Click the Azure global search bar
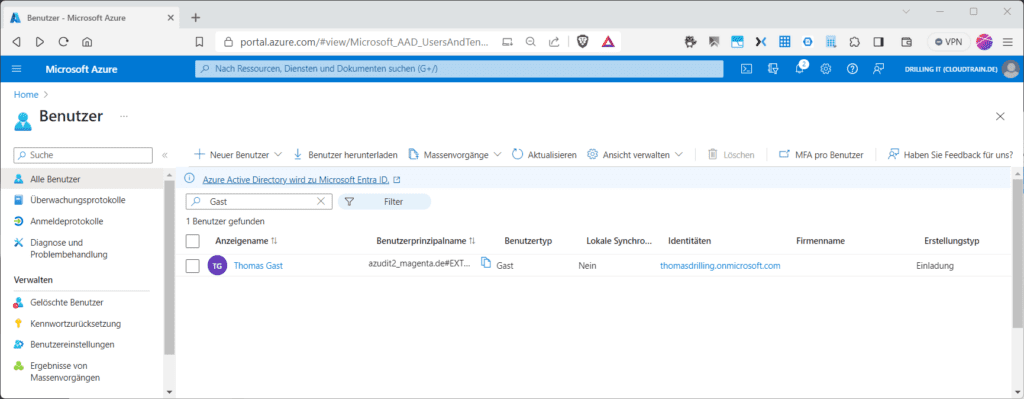This screenshot has width=1024, height=399. (459, 69)
